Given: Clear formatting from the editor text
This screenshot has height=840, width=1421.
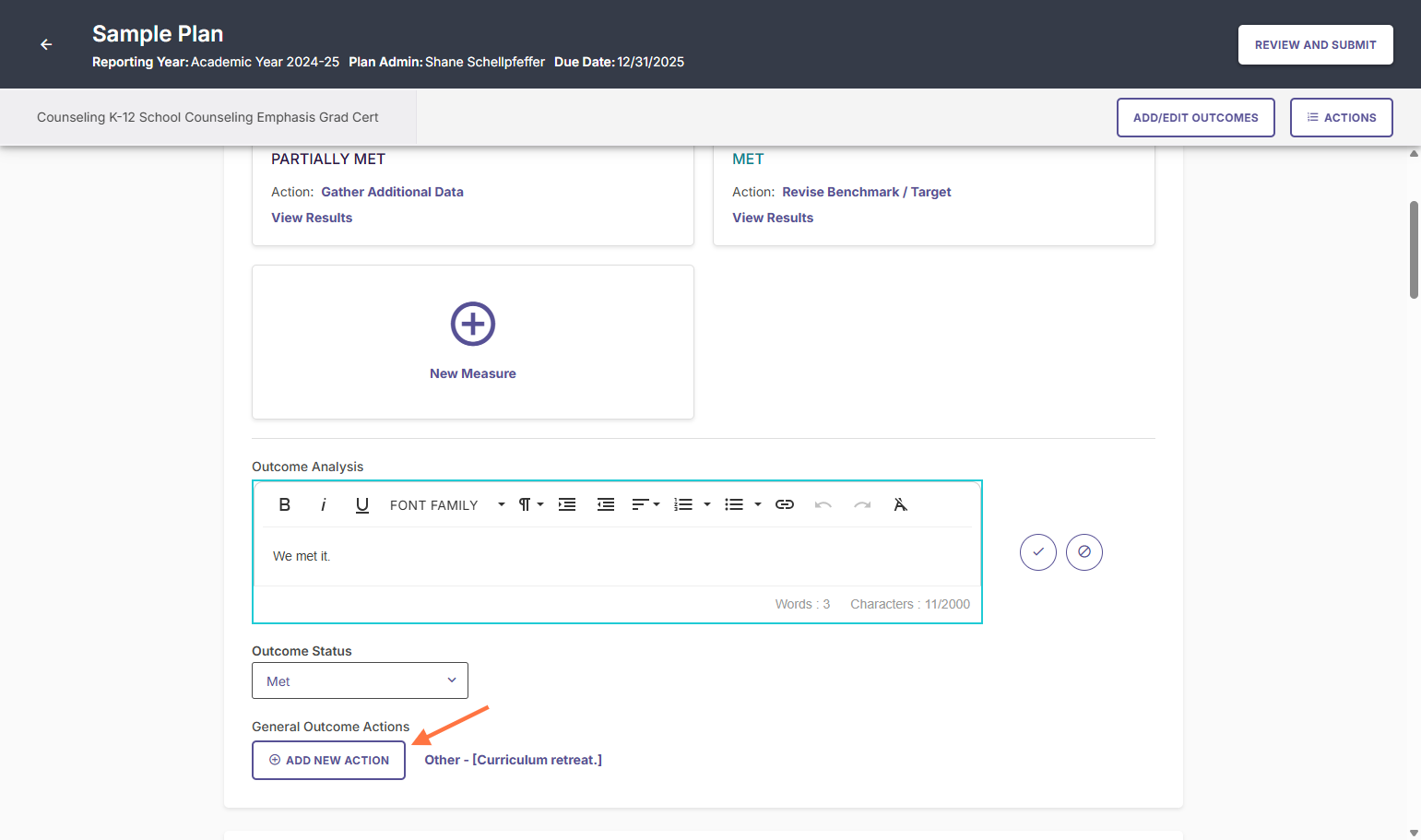Looking at the screenshot, I should point(901,504).
